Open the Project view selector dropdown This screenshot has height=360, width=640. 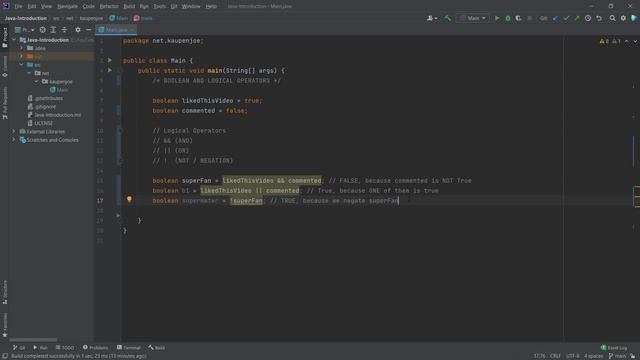coord(24,30)
